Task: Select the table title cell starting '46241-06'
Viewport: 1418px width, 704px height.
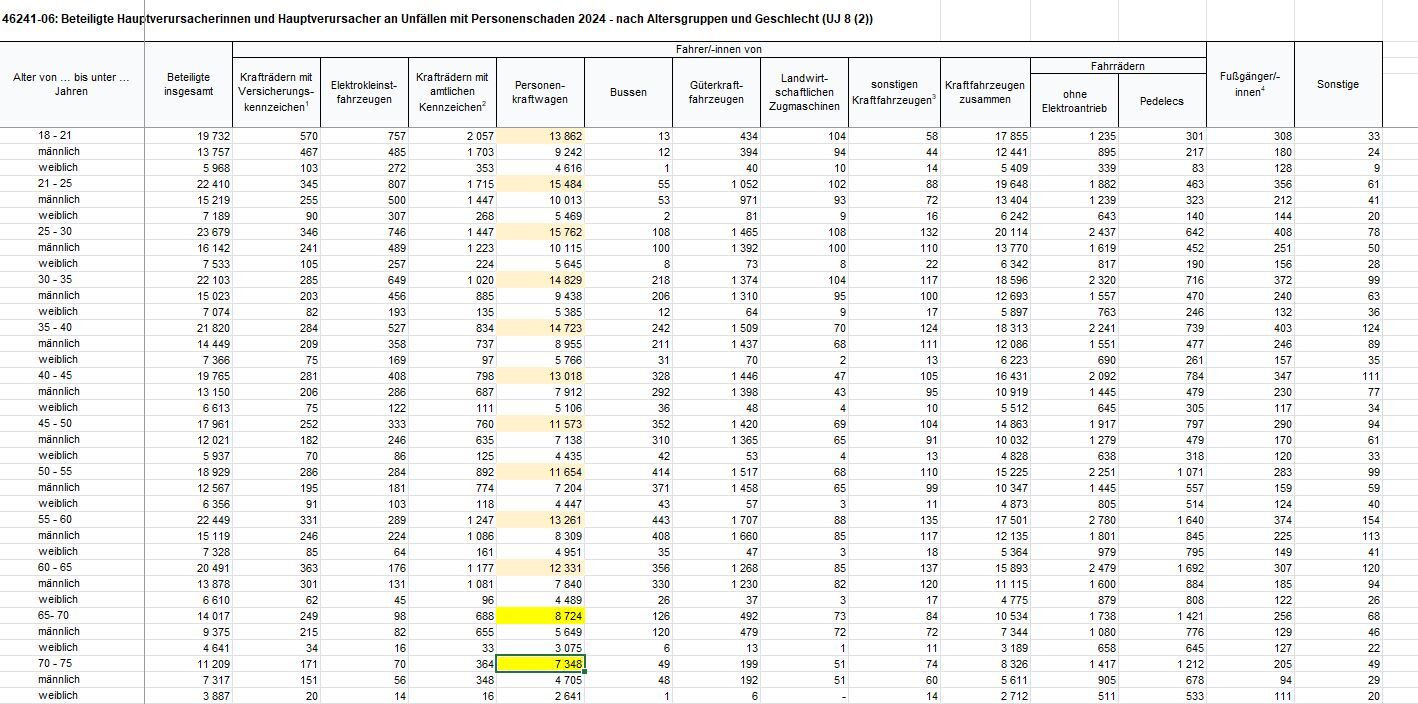Action: (x=437, y=20)
